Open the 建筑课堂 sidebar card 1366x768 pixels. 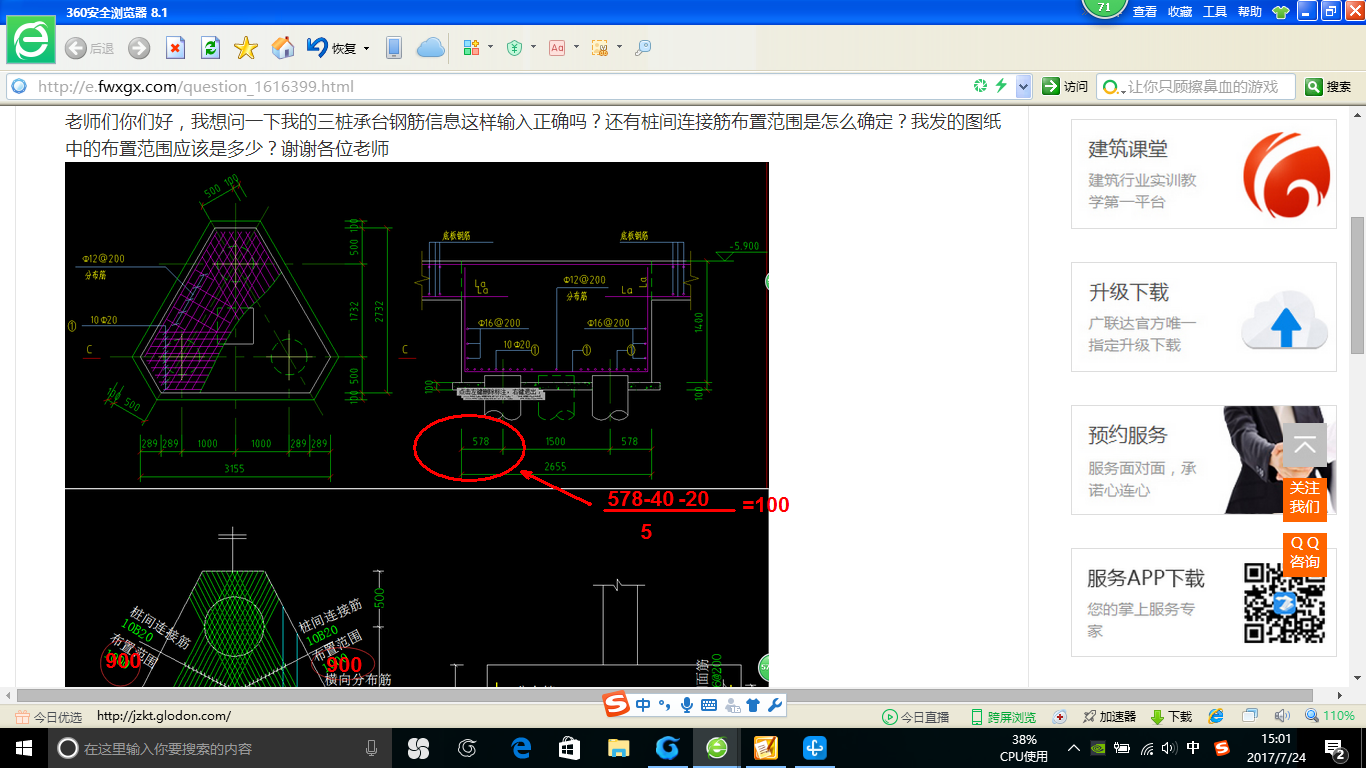point(1204,174)
